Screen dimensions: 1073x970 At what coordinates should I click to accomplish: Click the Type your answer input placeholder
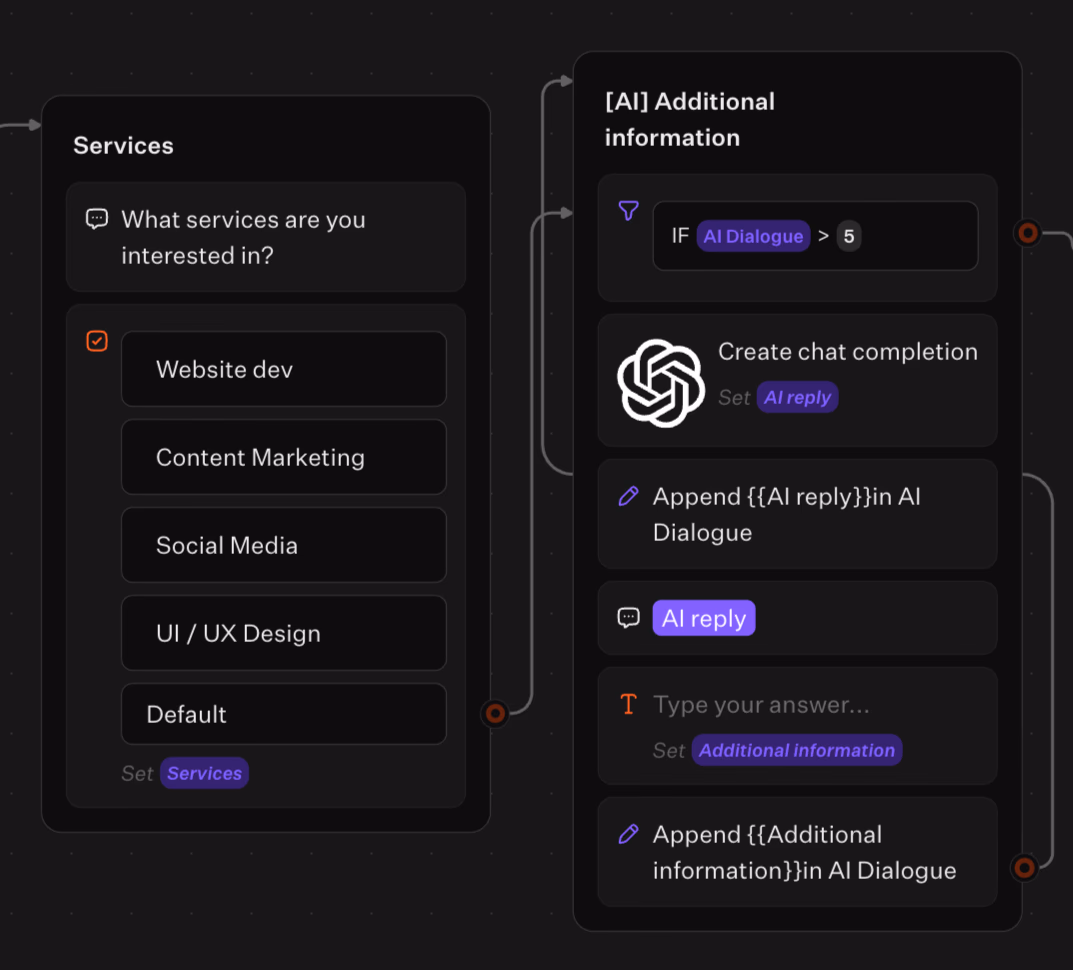tap(761, 705)
